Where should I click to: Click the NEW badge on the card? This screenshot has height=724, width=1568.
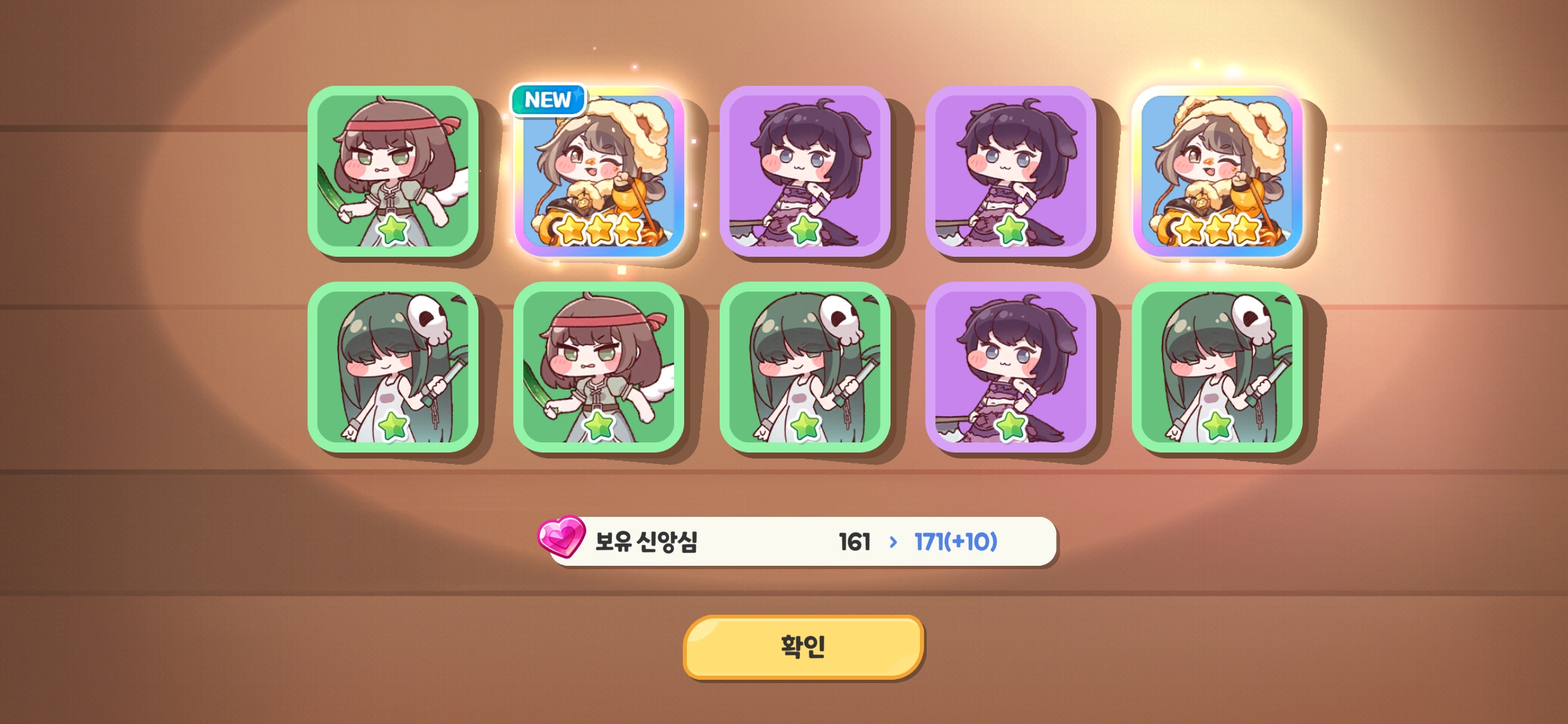(548, 101)
